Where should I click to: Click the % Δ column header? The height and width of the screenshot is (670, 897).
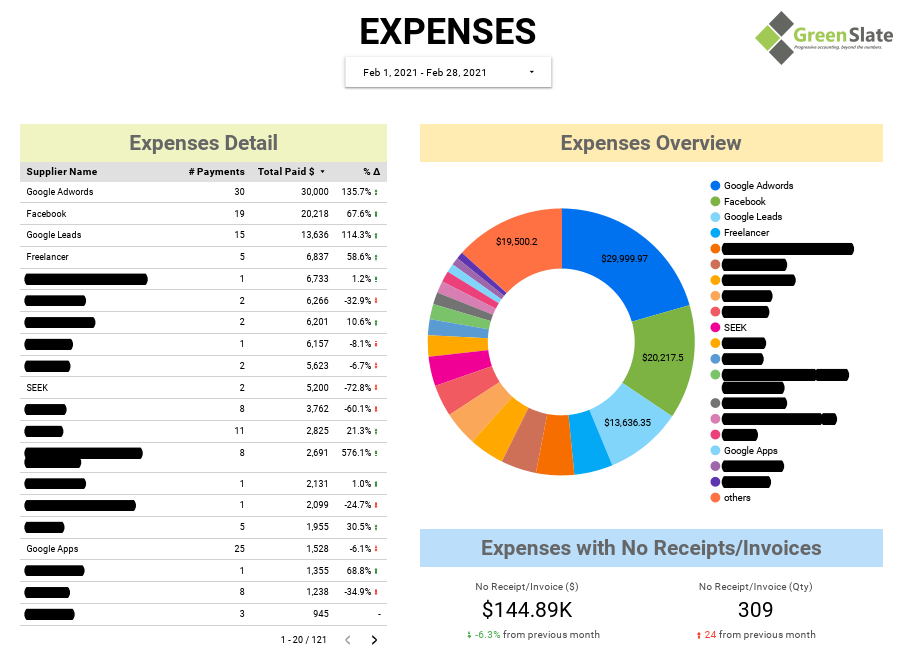point(372,172)
